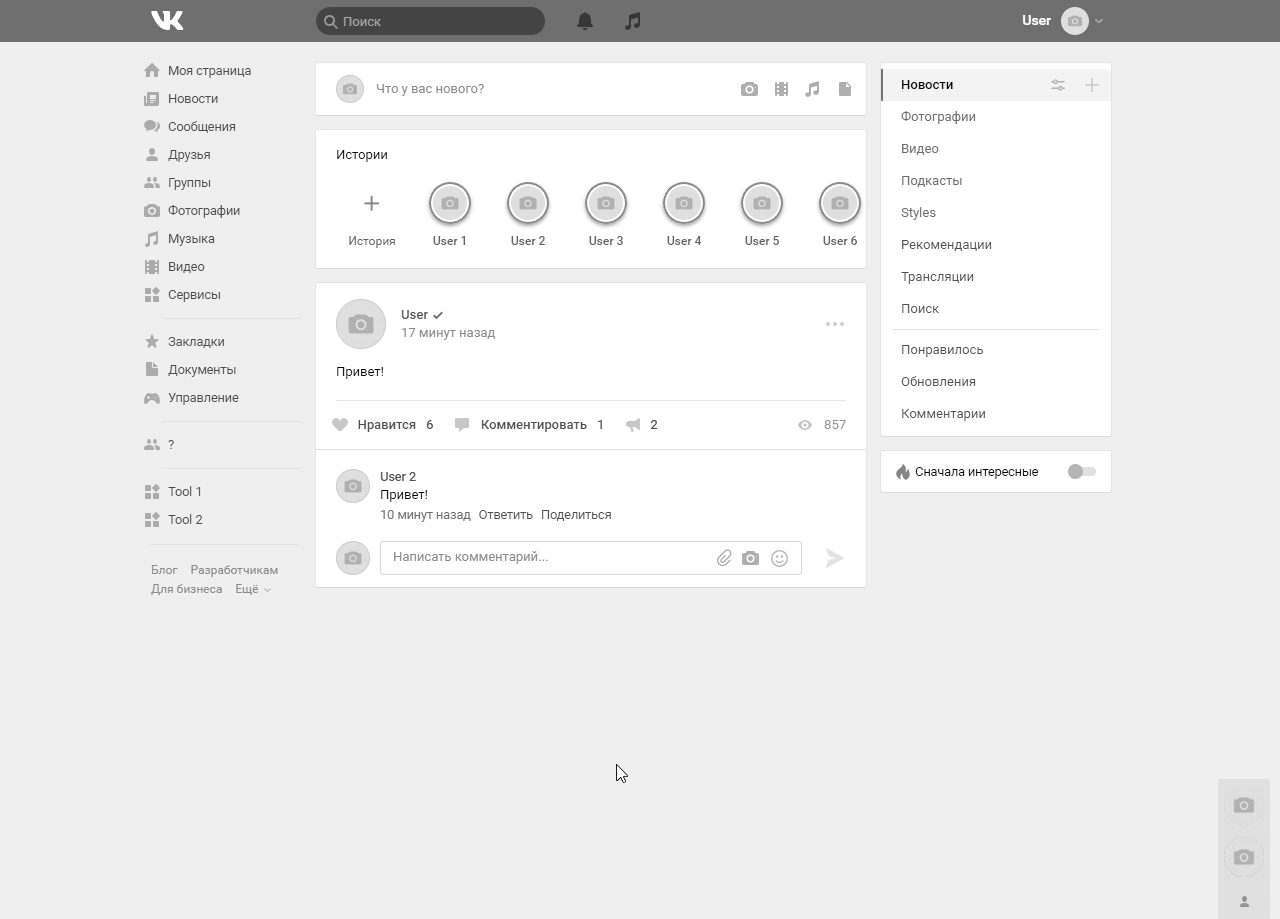Select Обновления tab in right panel
The width and height of the screenshot is (1280, 919).
click(x=996, y=382)
